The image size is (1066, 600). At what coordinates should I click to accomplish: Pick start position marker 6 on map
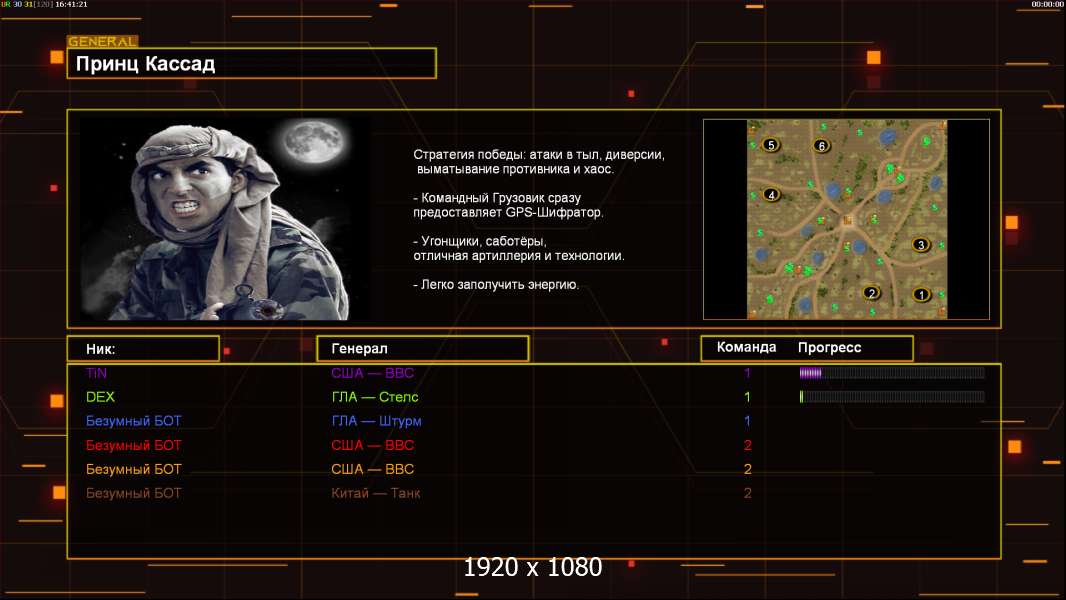(821, 146)
